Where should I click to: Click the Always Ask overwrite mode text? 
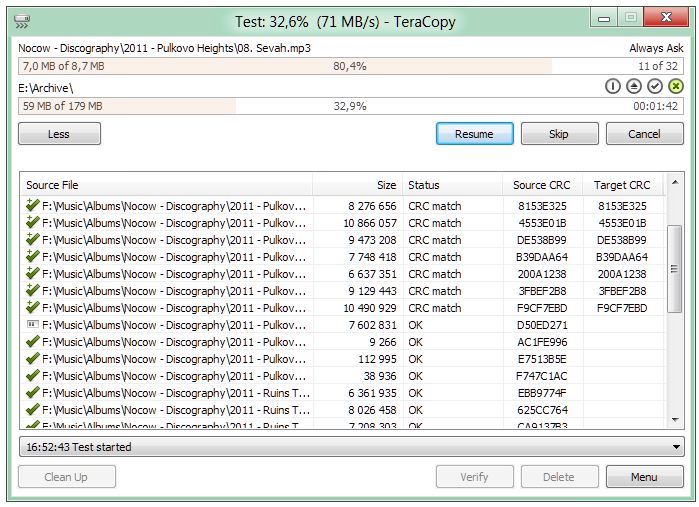656,48
